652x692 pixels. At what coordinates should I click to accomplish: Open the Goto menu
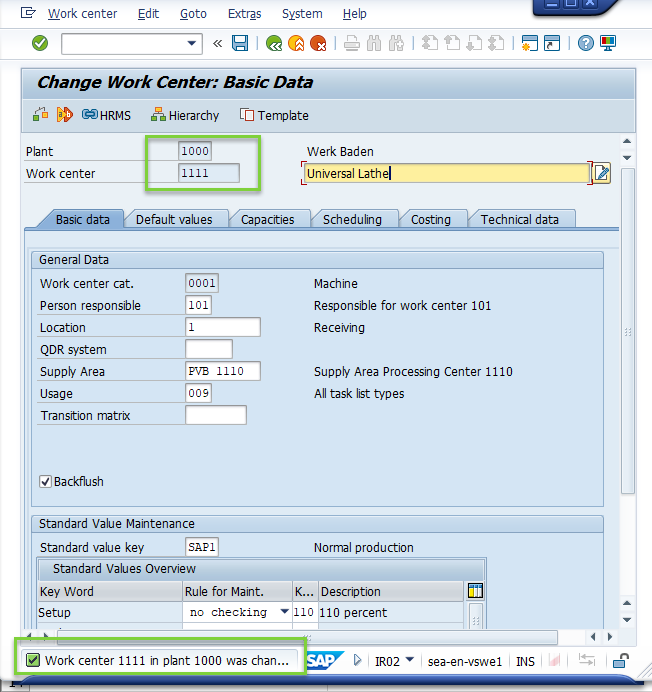point(193,14)
